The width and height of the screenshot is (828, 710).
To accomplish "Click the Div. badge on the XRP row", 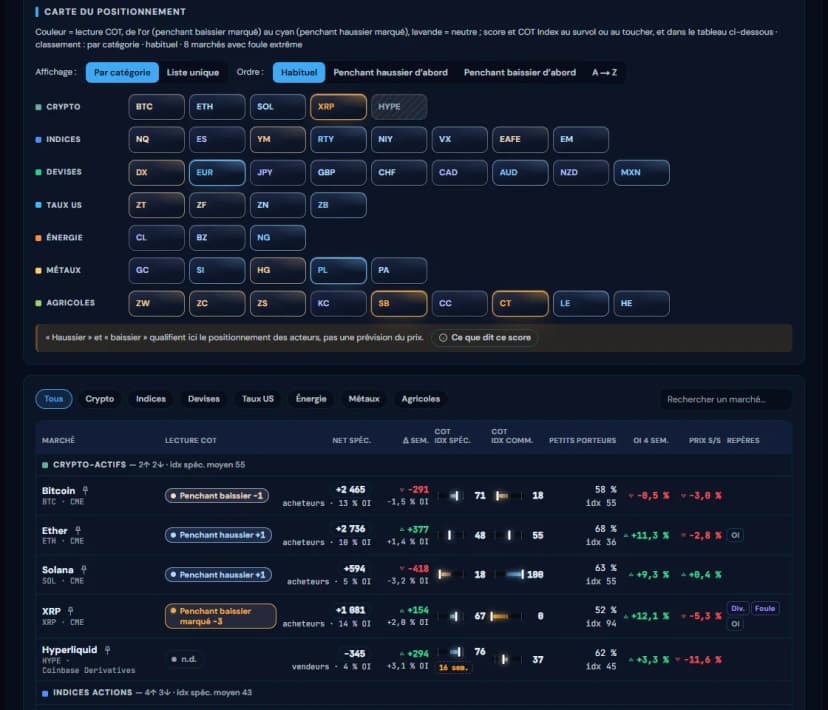I will point(738,609).
